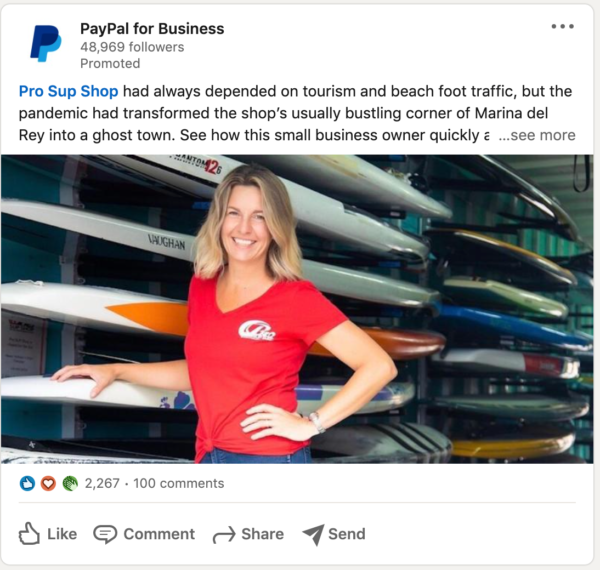Open the 100 comments link
The image size is (600, 570).
(179, 484)
